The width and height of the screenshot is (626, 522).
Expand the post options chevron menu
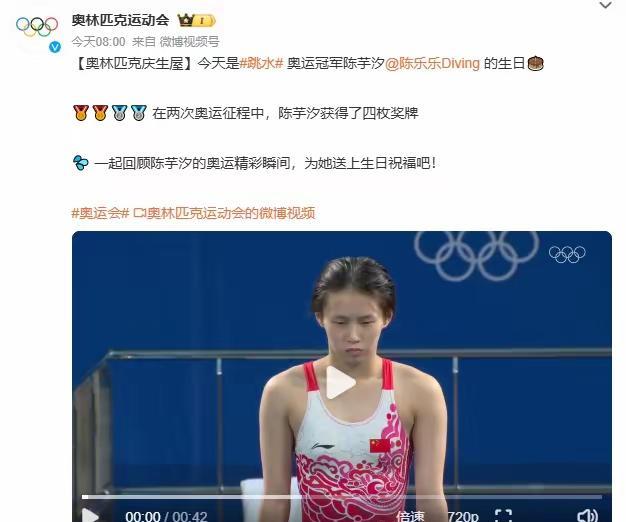[x=606, y=5]
